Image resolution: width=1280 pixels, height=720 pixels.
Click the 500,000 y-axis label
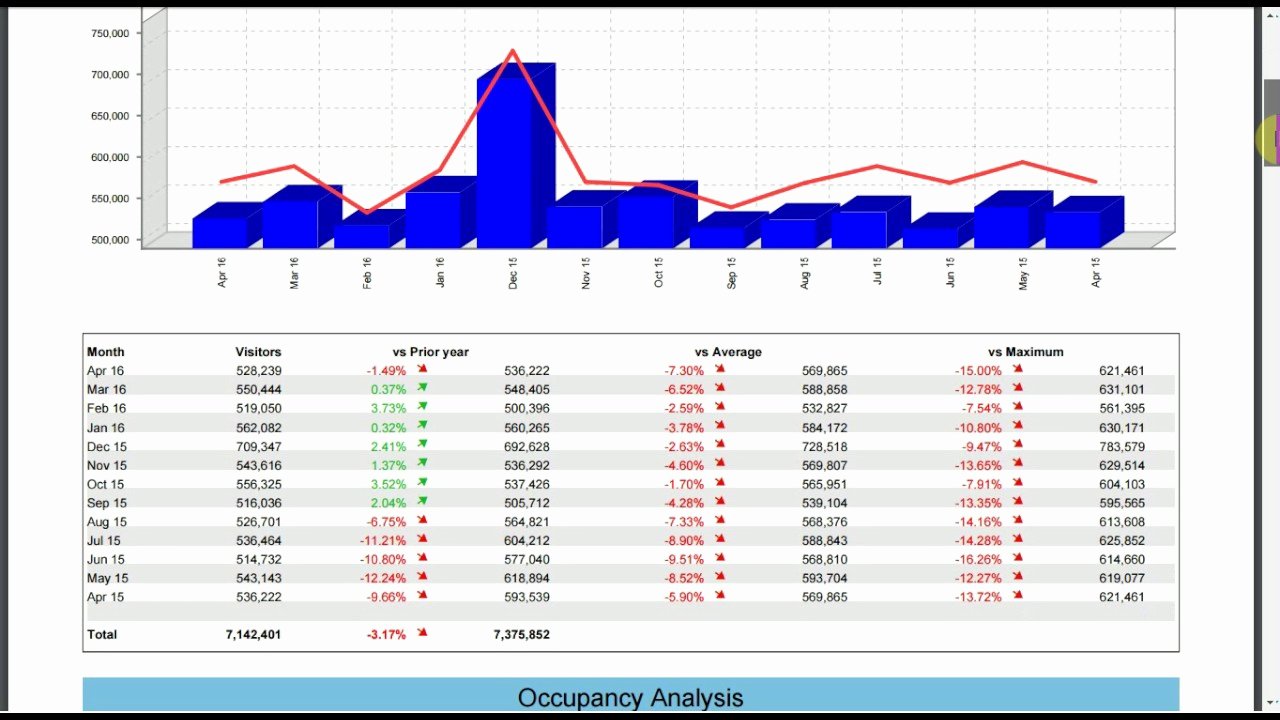pos(109,240)
